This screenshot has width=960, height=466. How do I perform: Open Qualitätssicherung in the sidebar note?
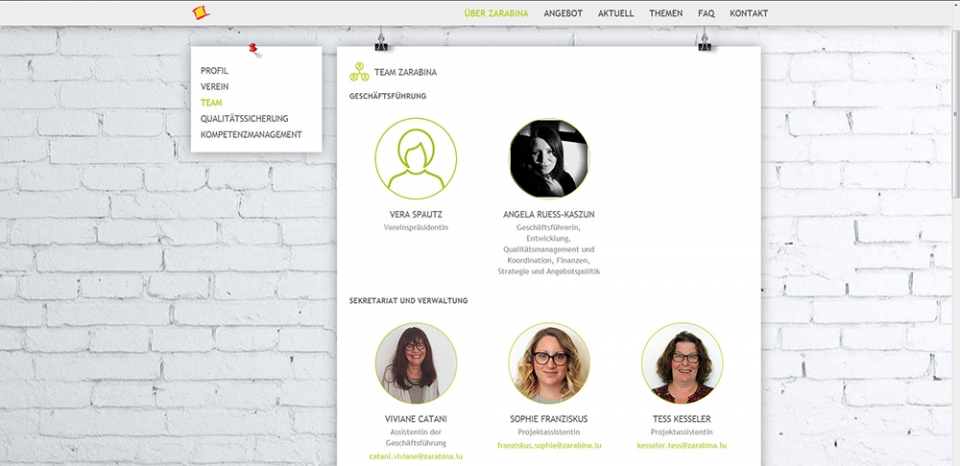pyautogui.click(x=244, y=119)
